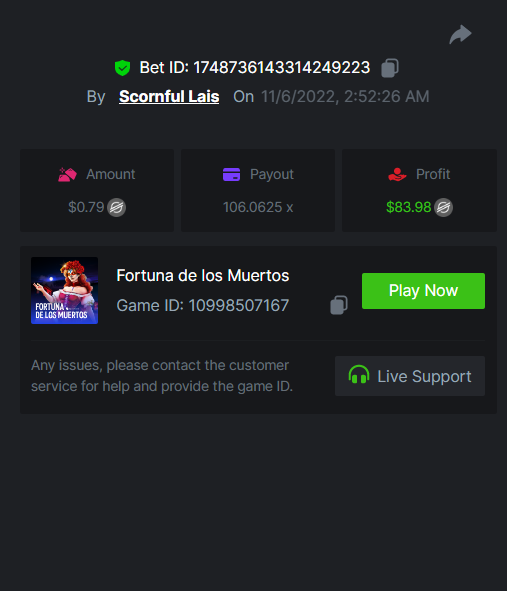This screenshot has height=591, width=507.
Task: Click the pink Amount icon
Action: (x=67, y=175)
